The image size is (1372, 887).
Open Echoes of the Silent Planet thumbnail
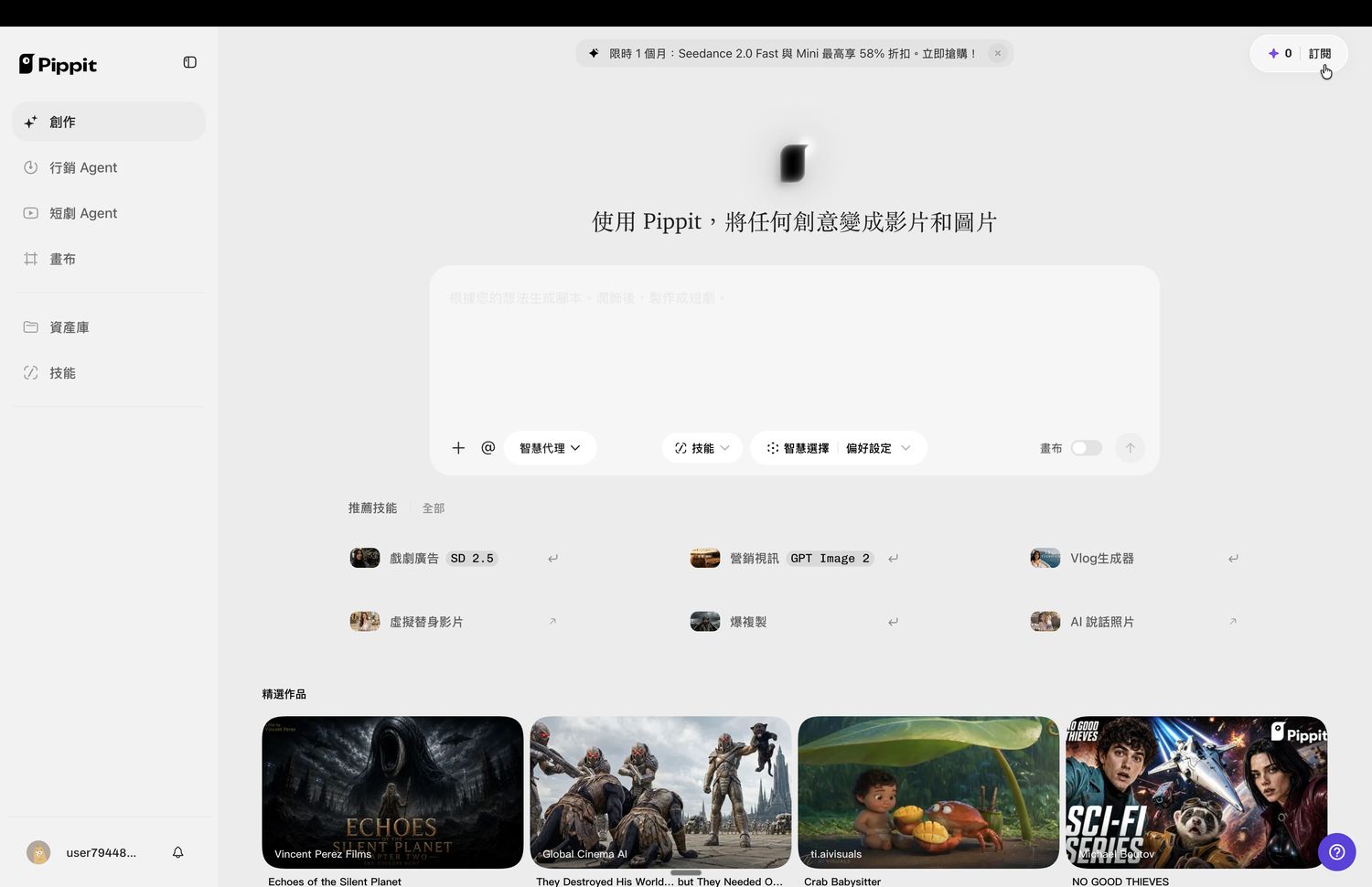(x=392, y=792)
